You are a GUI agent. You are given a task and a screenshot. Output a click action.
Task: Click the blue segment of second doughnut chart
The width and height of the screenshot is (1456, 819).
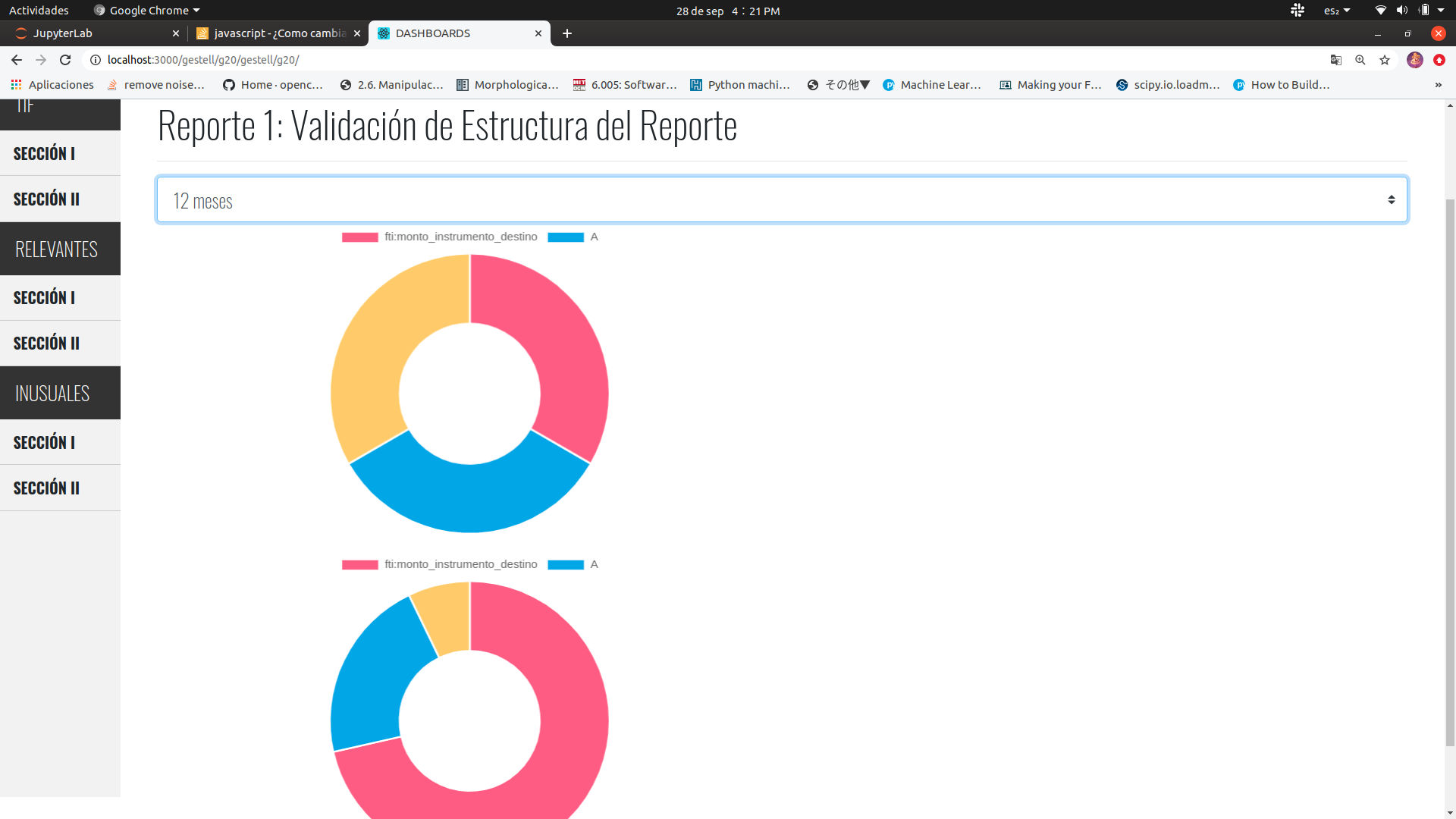click(x=372, y=682)
